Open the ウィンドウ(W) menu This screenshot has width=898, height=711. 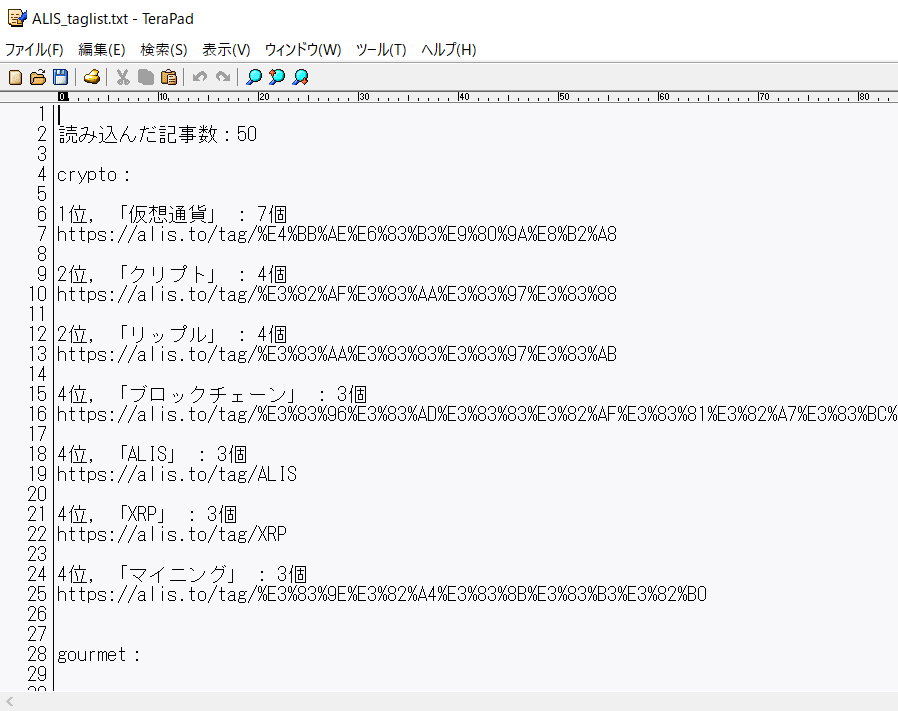click(303, 50)
